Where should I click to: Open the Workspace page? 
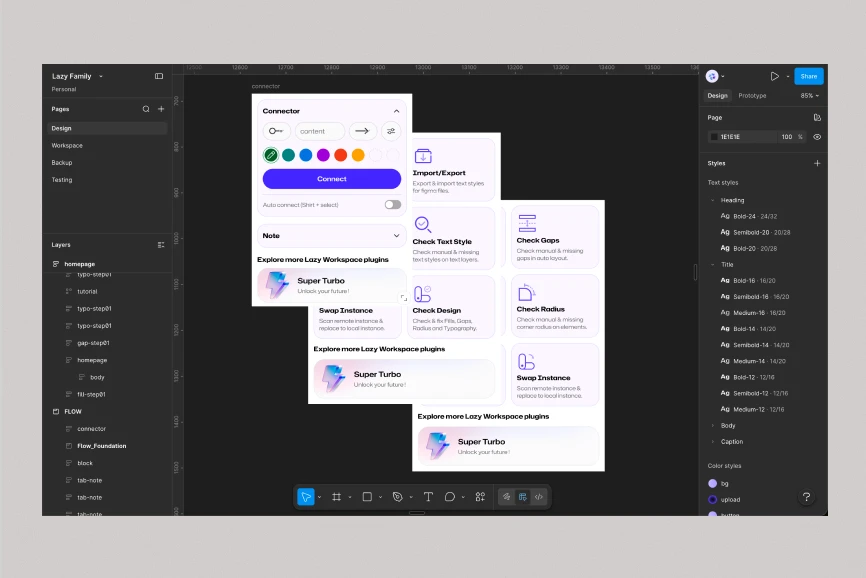point(67,145)
